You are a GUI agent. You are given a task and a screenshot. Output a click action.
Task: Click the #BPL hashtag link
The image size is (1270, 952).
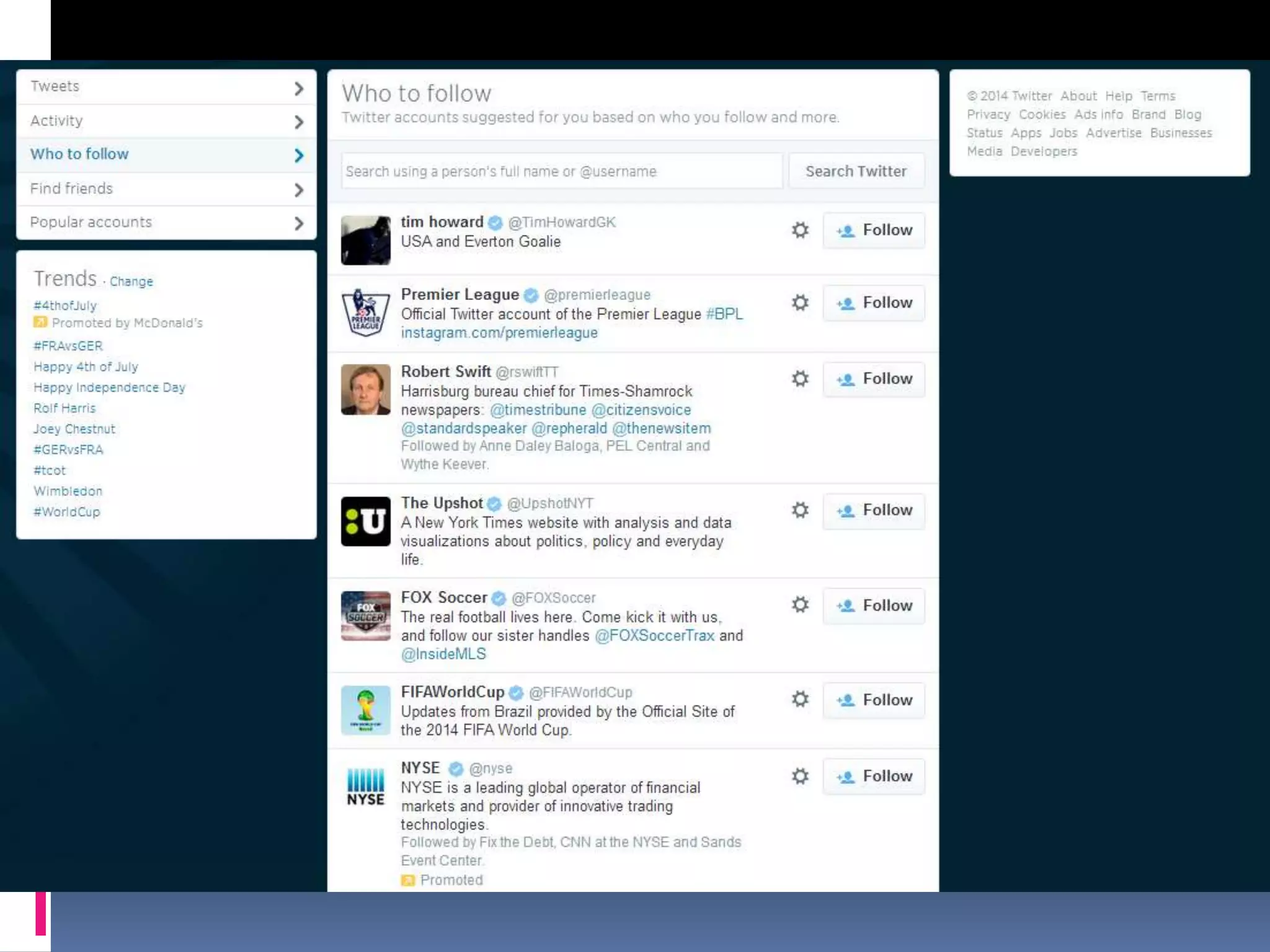pyautogui.click(x=724, y=314)
